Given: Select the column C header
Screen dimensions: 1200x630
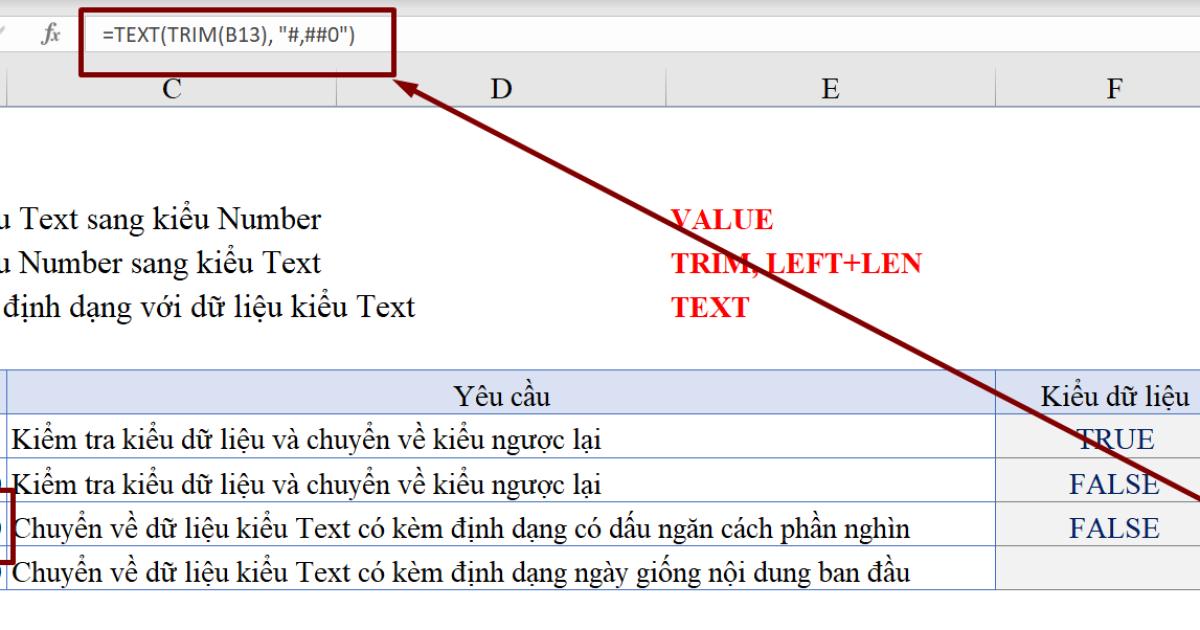Looking at the screenshot, I should (x=172, y=89).
